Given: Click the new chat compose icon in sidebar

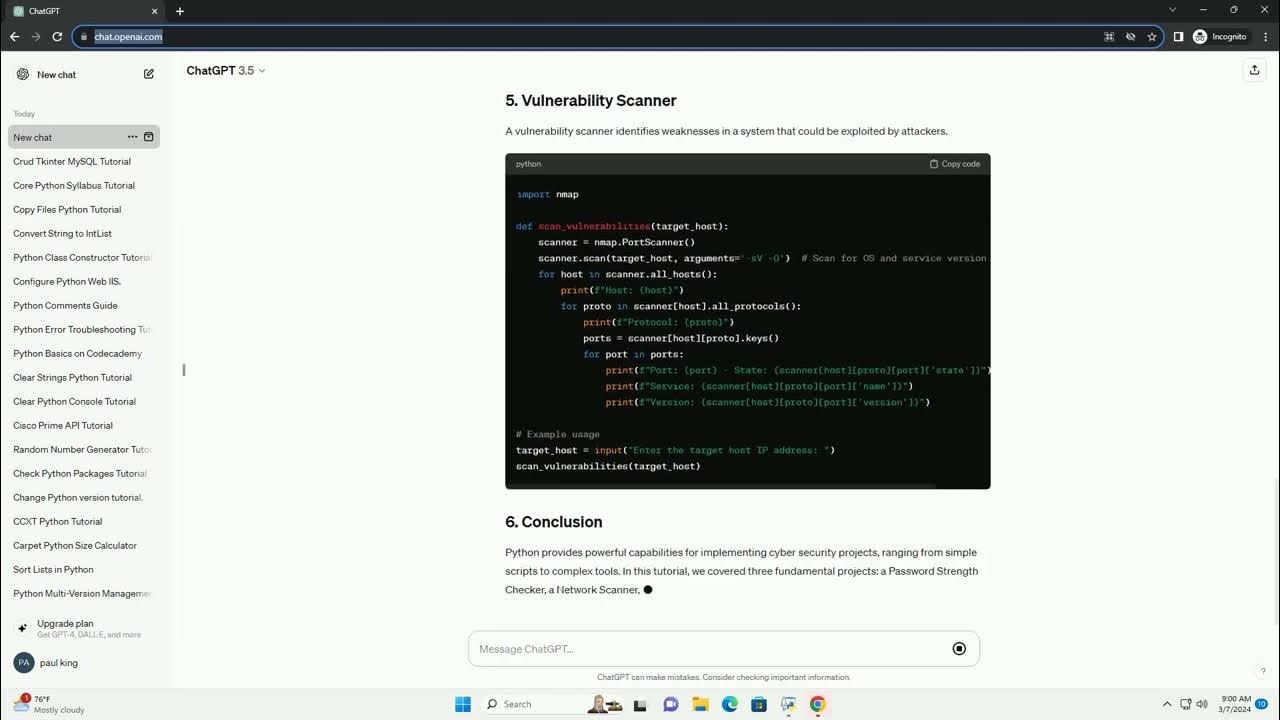Looking at the screenshot, I should click(x=149, y=74).
